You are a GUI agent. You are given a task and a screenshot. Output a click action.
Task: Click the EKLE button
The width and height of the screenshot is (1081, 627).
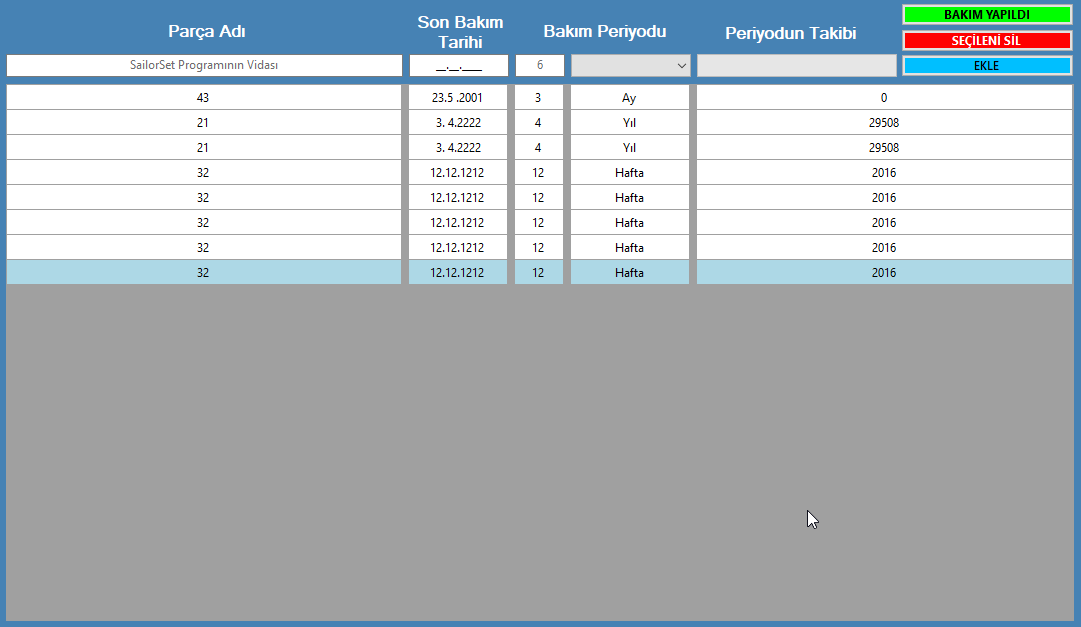pyautogui.click(x=987, y=65)
